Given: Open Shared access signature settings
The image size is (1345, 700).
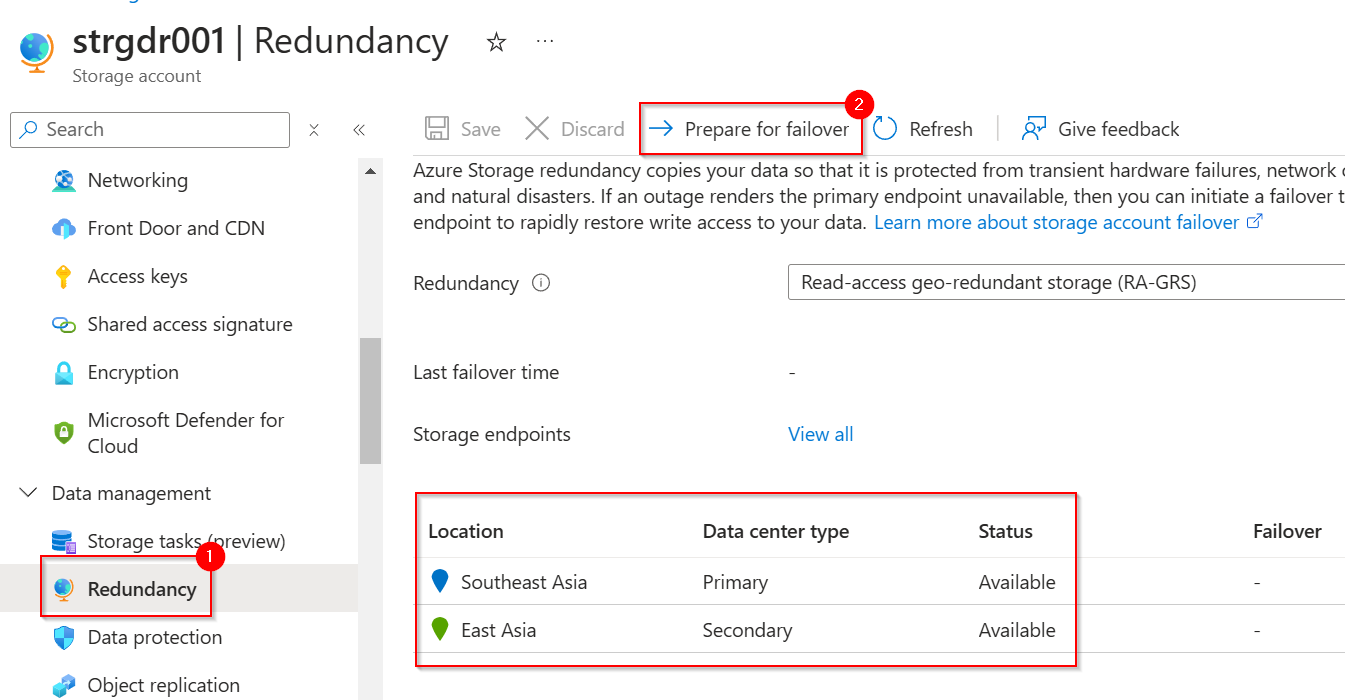Looking at the screenshot, I should (63, 324).
